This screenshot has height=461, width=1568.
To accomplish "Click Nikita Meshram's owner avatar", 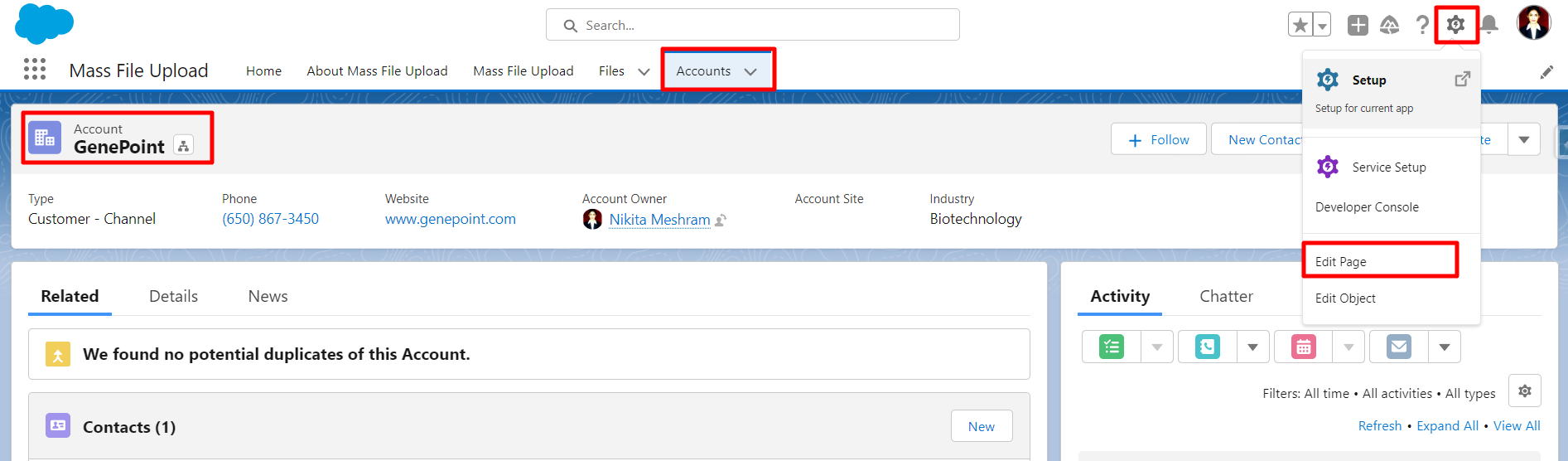I will coord(592,219).
